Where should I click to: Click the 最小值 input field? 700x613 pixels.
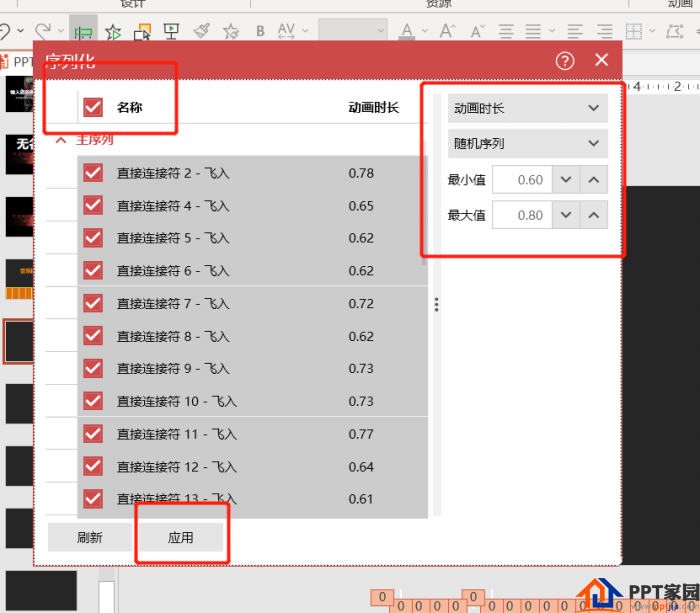[x=520, y=180]
